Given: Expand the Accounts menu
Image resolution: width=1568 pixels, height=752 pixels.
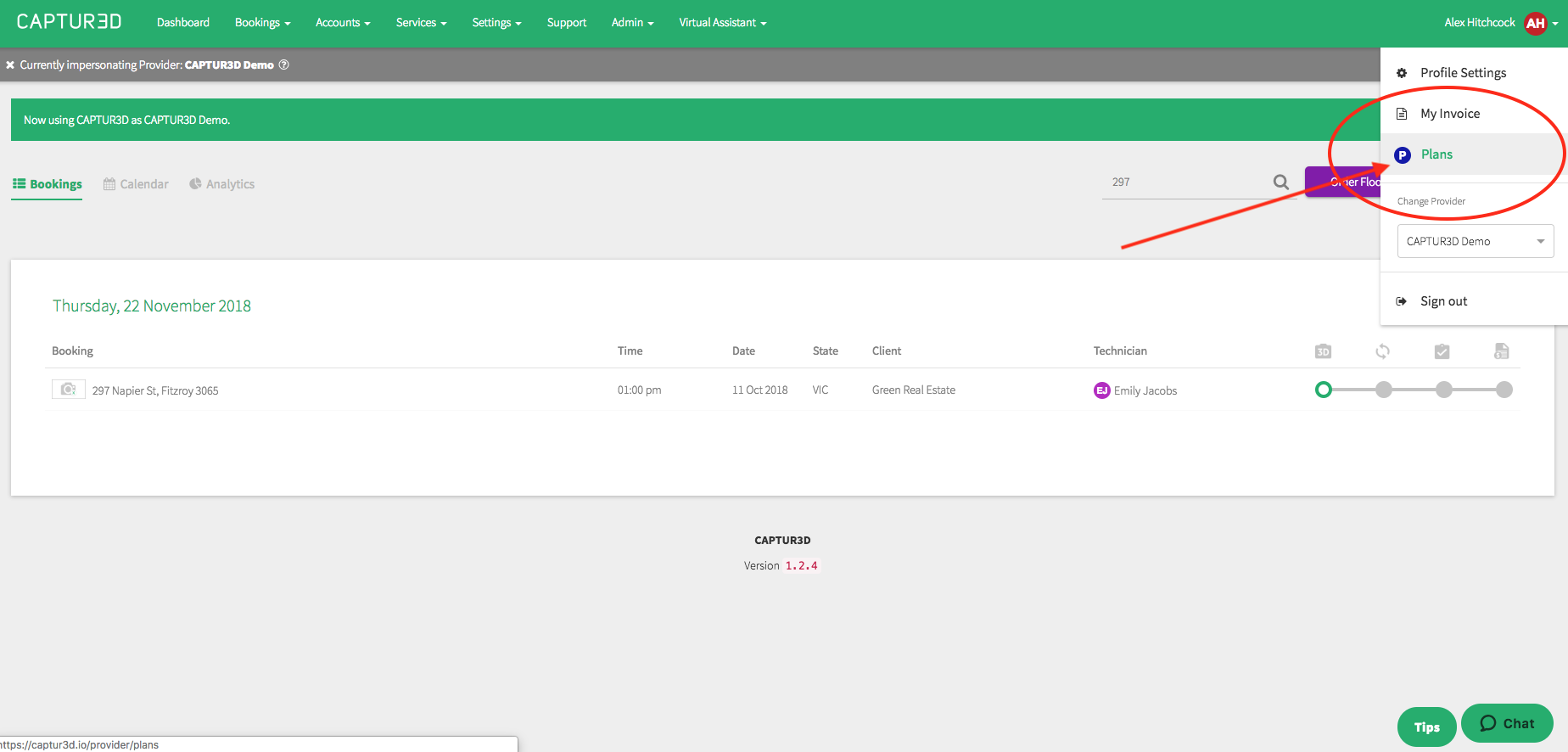Looking at the screenshot, I should tap(343, 23).
